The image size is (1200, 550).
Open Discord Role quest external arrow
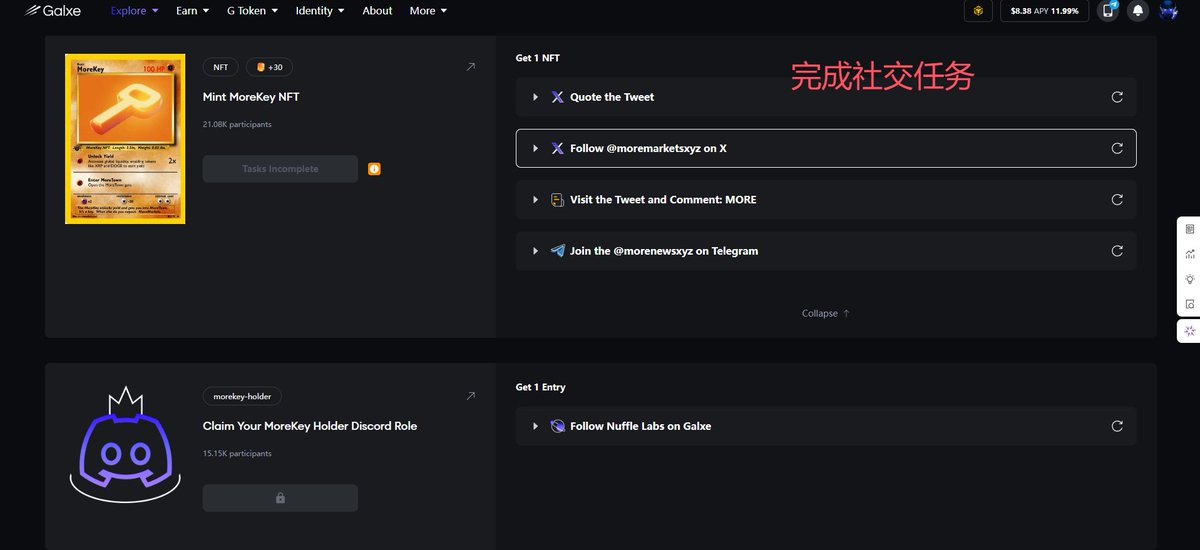471,396
